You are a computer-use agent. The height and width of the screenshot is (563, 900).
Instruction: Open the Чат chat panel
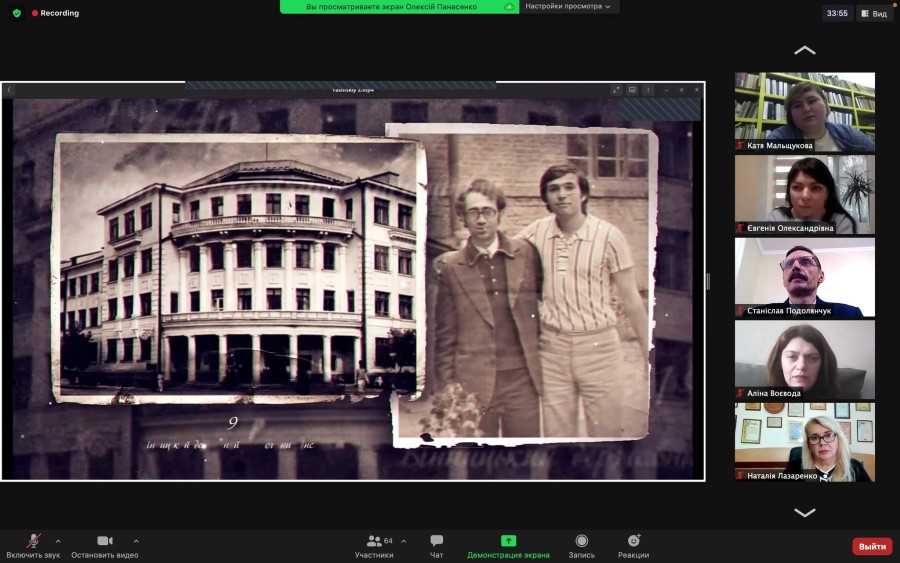tap(436, 546)
